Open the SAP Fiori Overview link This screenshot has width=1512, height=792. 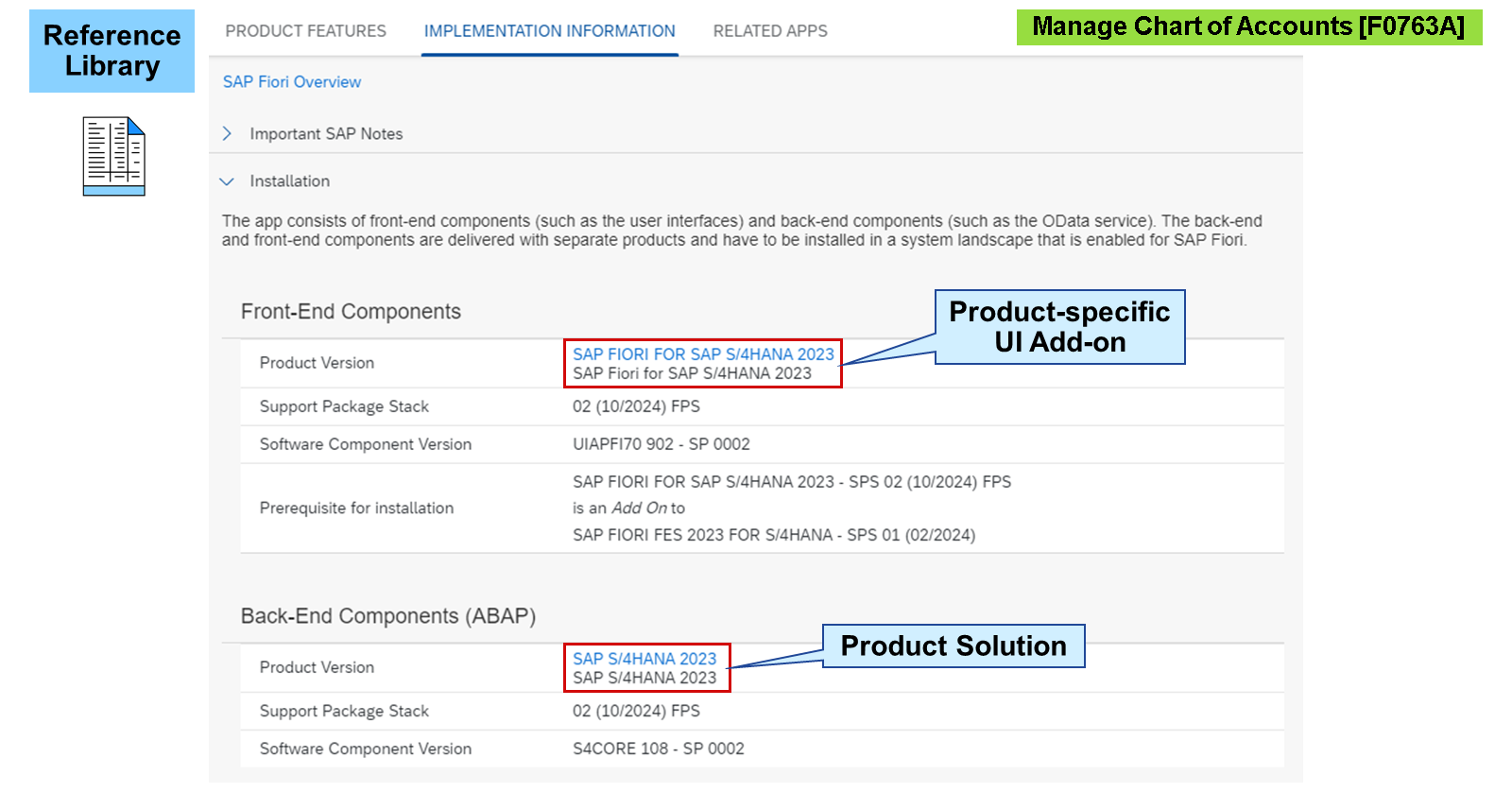tap(292, 82)
